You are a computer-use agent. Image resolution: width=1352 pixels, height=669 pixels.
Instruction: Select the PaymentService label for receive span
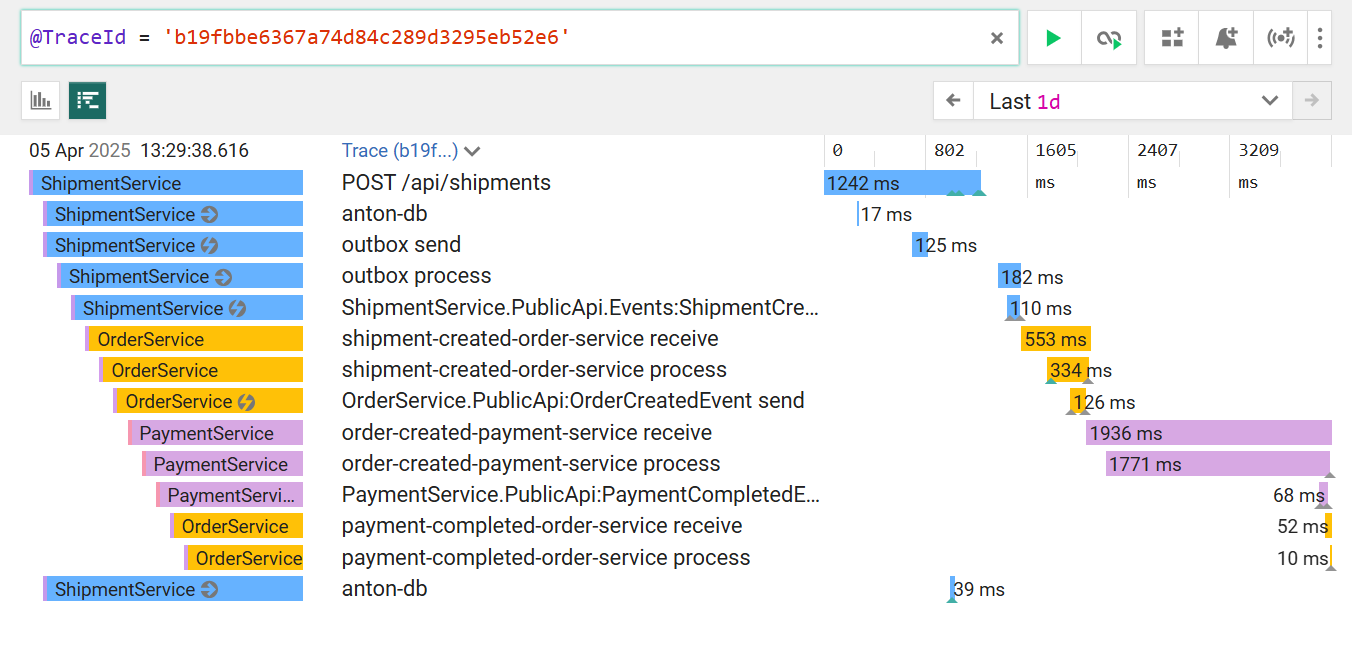pyautogui.click(x=215, y=433)
